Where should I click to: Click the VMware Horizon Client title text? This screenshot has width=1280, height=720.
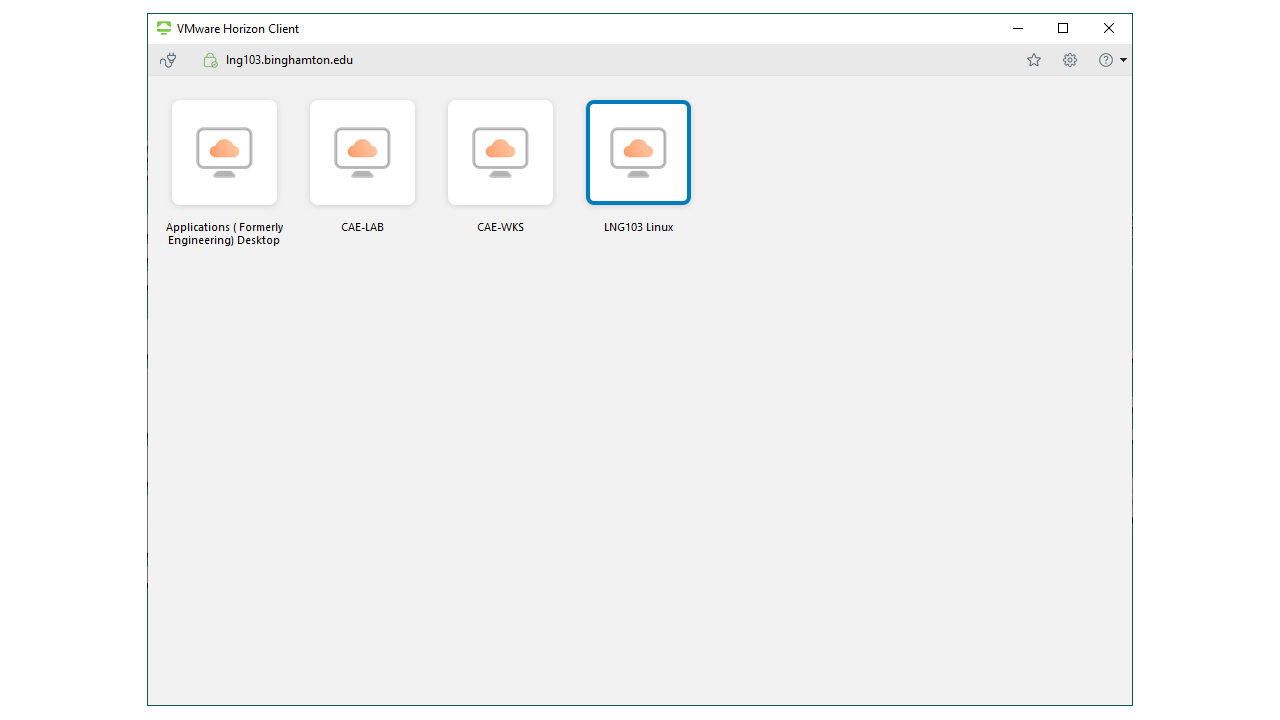pos(238,29)
